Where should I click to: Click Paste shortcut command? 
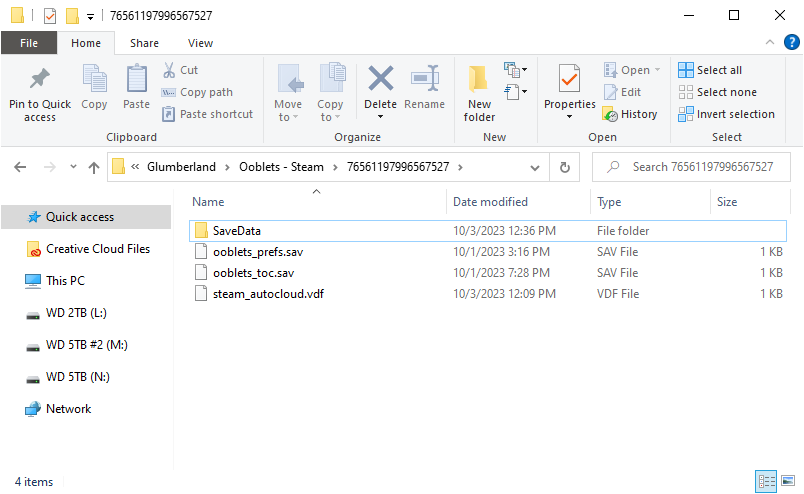tap(207, 114)
